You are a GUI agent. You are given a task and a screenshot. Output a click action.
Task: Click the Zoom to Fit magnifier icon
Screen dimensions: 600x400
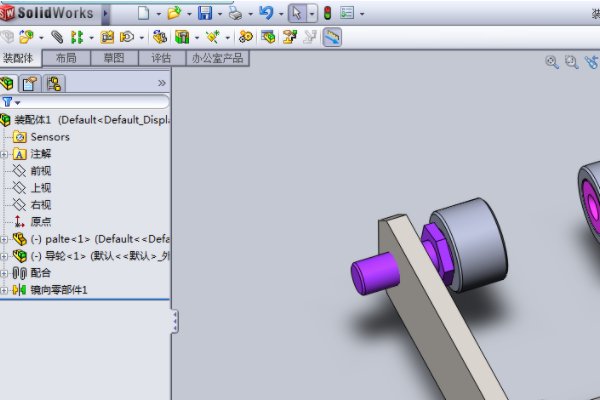coord(551,62)
